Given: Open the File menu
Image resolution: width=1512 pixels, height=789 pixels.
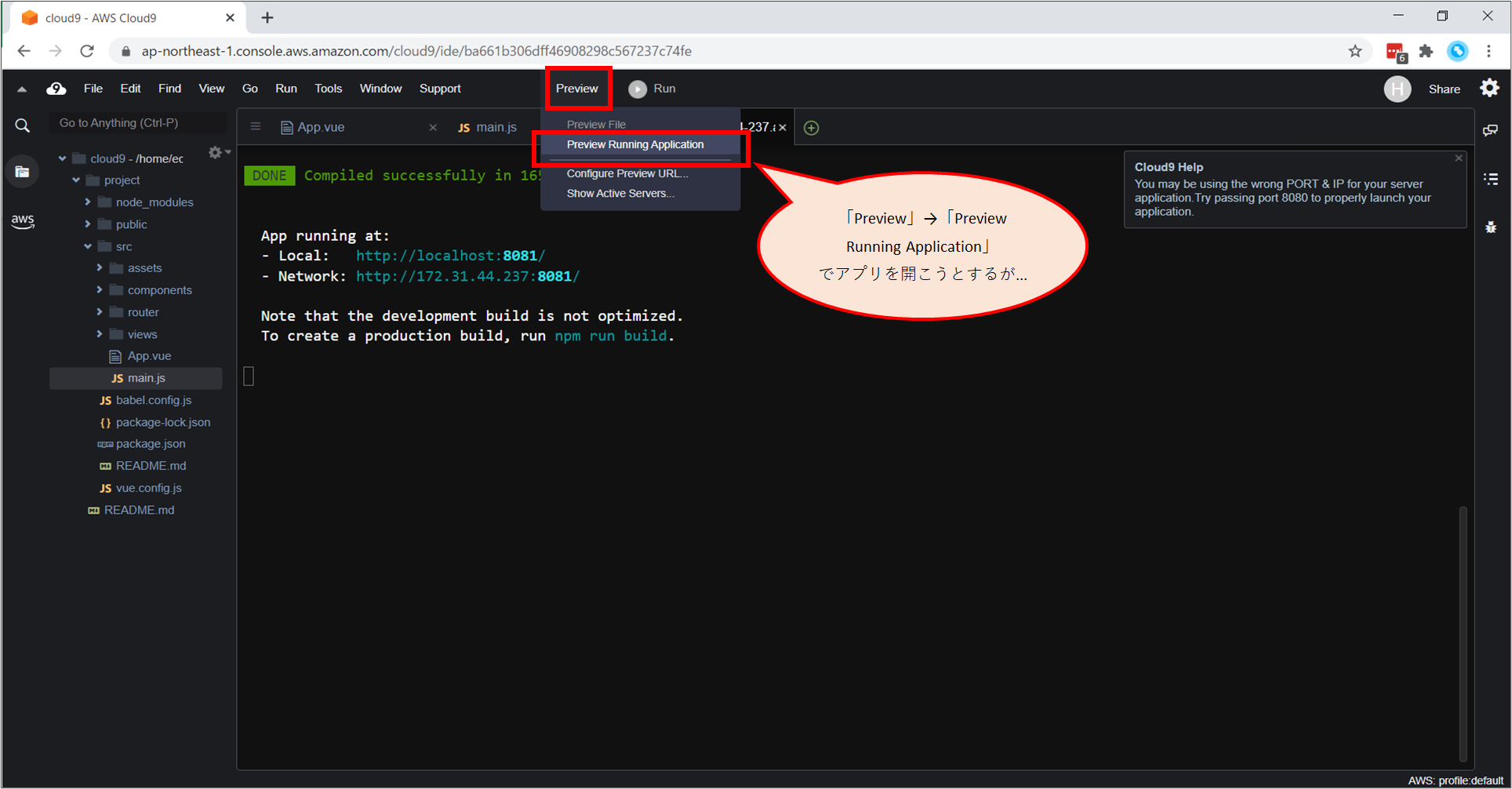Looking at the screenshot, I should coord(93,89).
